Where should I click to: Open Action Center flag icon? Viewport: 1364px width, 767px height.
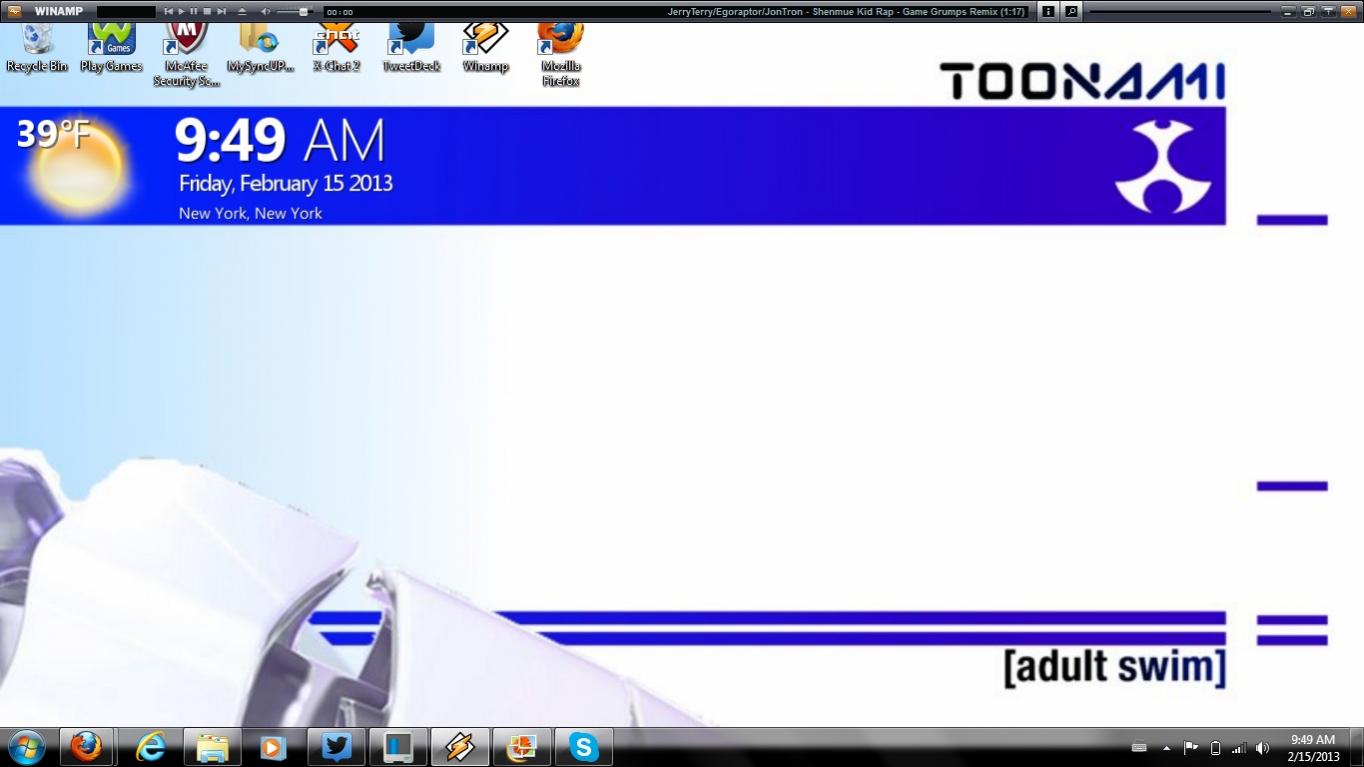1191,748
